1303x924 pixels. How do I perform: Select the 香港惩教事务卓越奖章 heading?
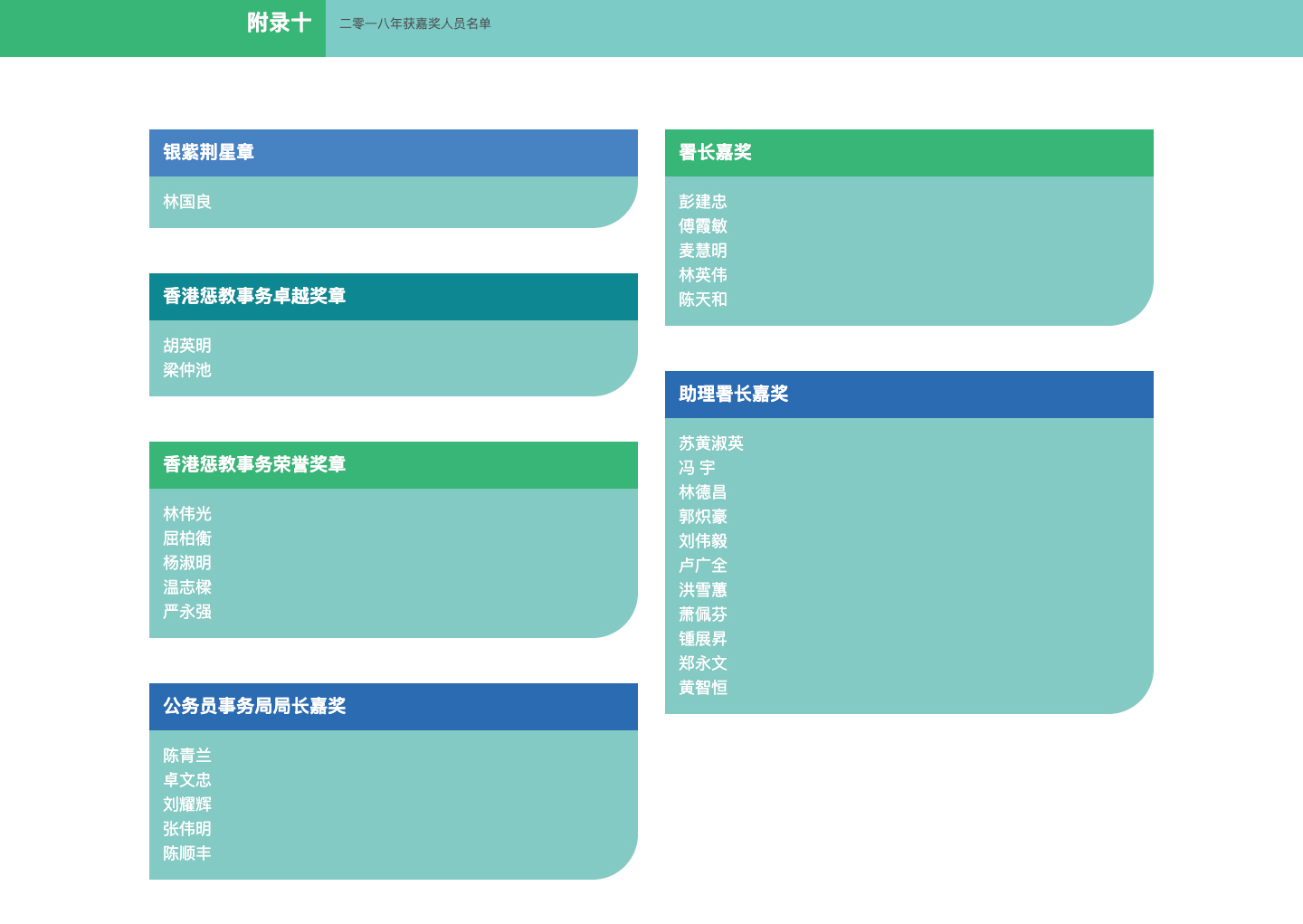point(254,296)
